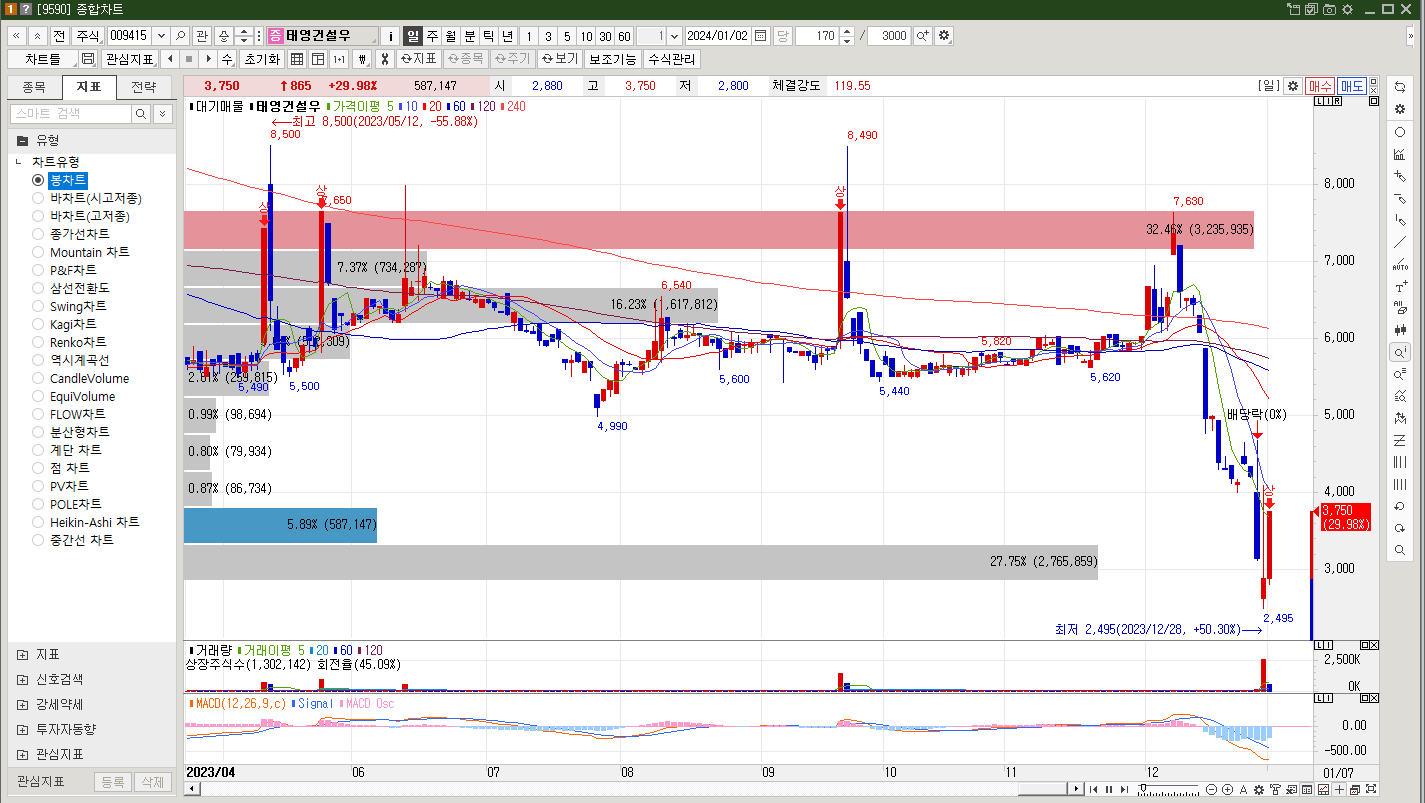Select the text annotation tool
Viewport: 1425px width, 803px height.
click(x=1400, y=286)
